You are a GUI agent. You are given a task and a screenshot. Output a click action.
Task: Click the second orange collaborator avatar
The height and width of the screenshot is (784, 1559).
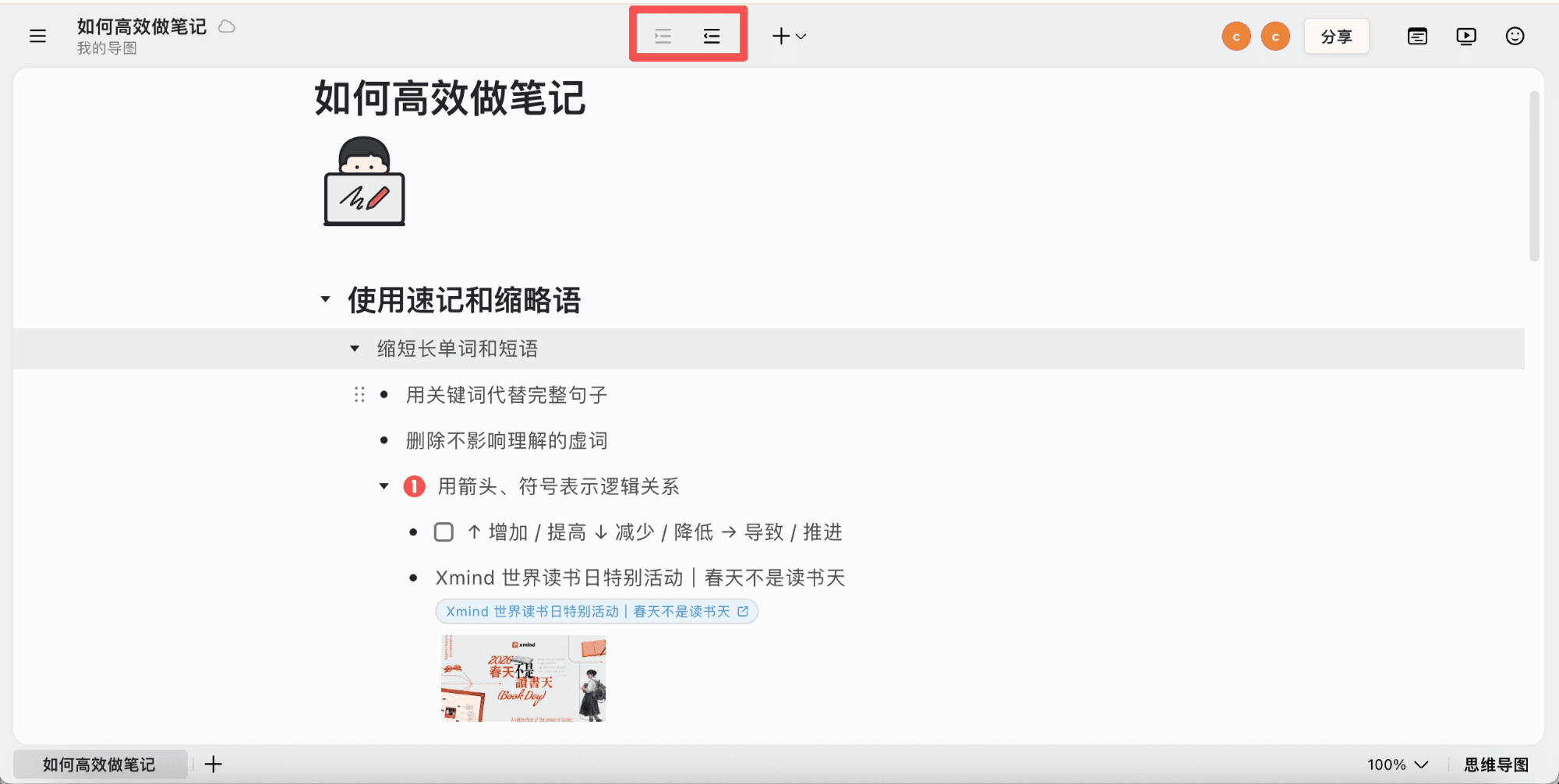[x=1275, y=37]
